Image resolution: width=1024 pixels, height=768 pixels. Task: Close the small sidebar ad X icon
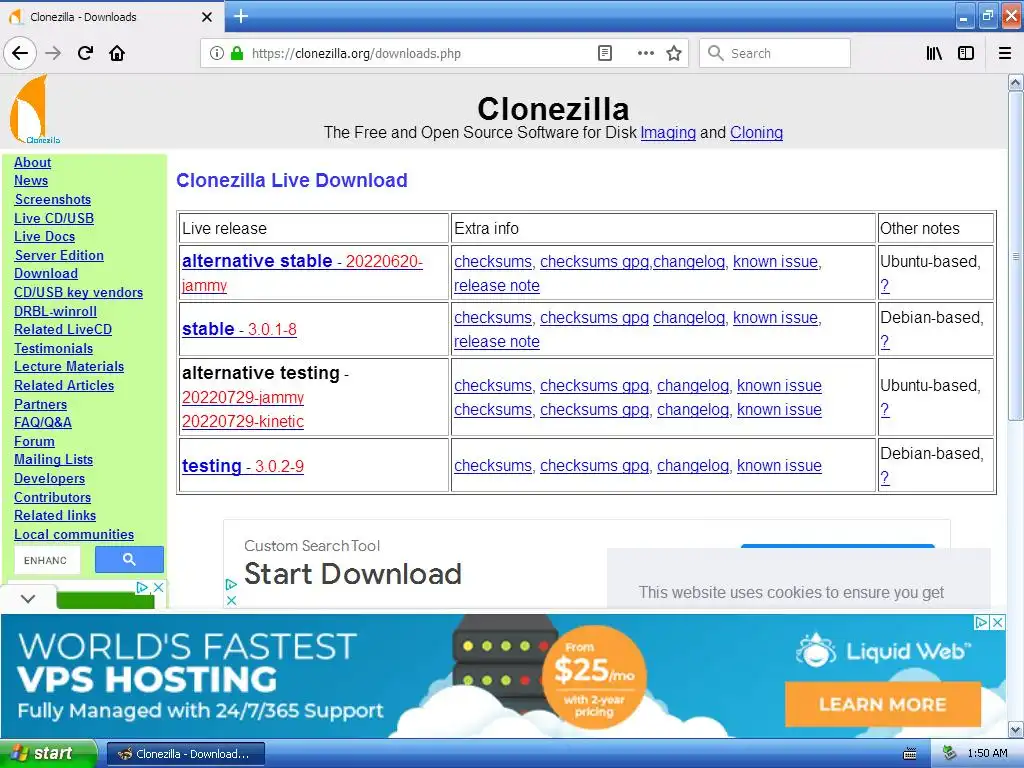(x=158, y=587)
